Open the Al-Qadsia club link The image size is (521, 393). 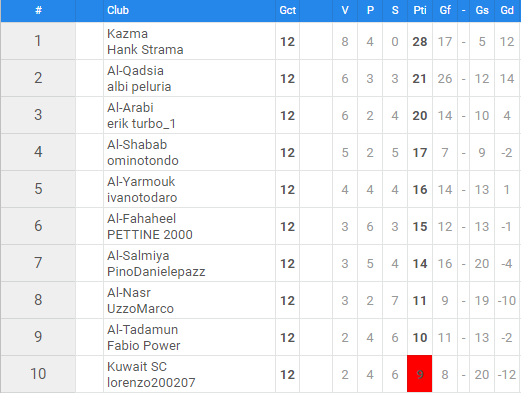click(135, 71)
